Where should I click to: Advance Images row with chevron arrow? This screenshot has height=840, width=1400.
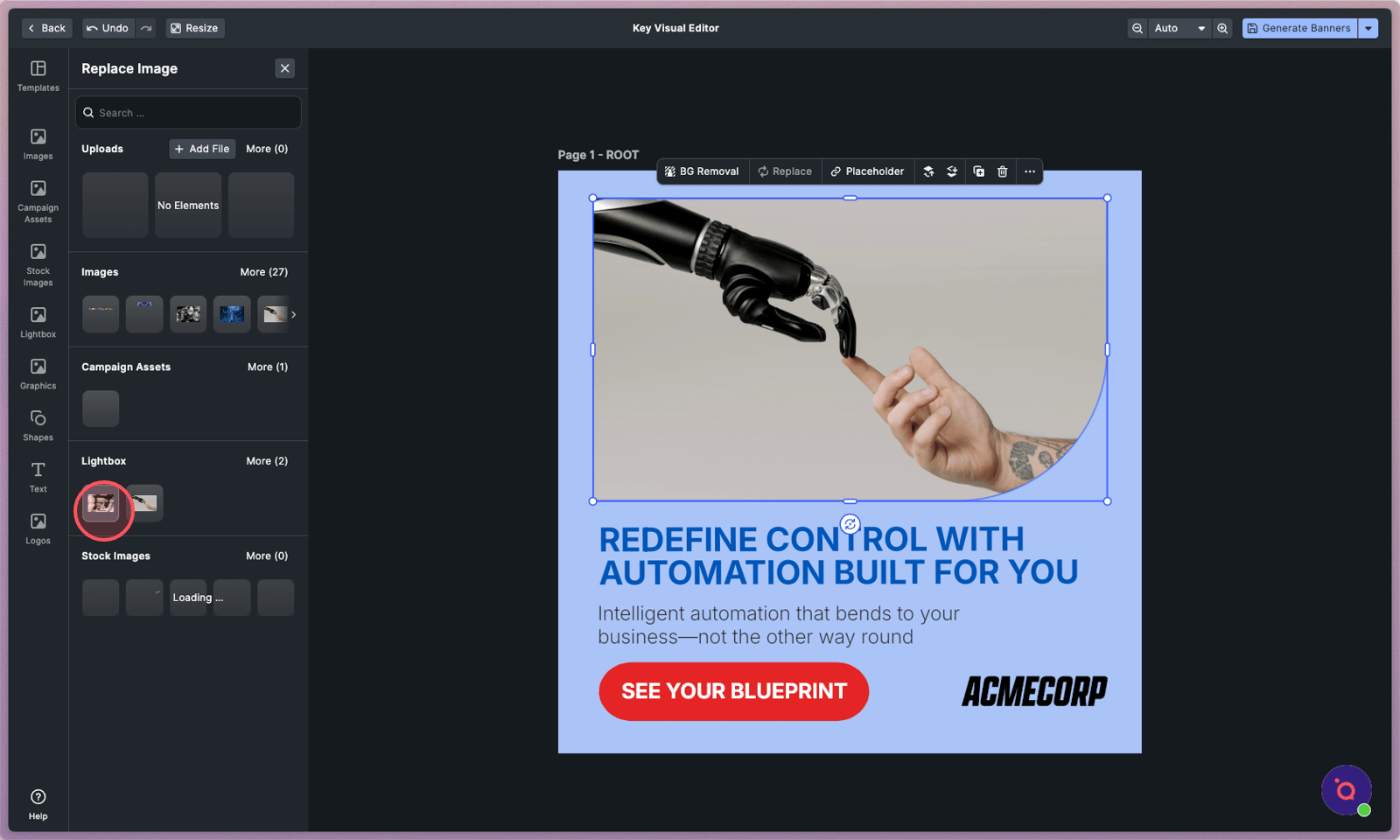(x=293, y=314)
